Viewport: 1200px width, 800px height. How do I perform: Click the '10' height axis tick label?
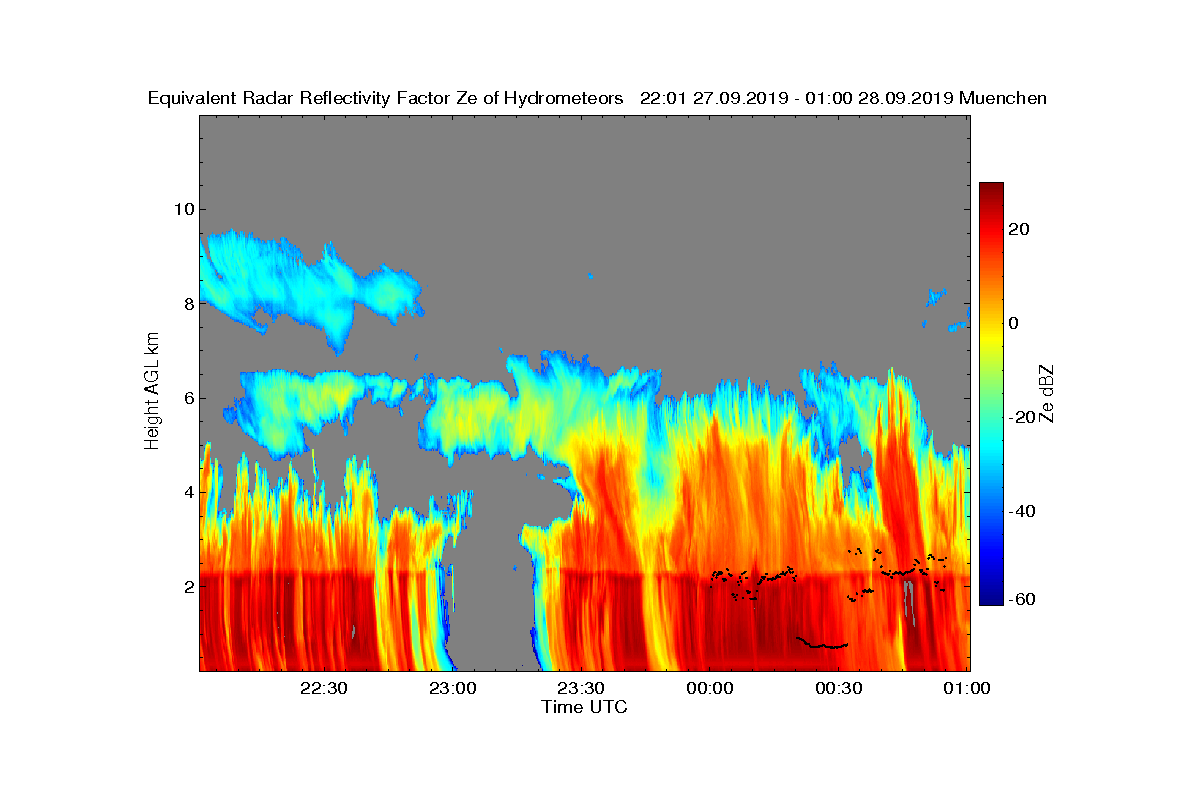[182, 209]
